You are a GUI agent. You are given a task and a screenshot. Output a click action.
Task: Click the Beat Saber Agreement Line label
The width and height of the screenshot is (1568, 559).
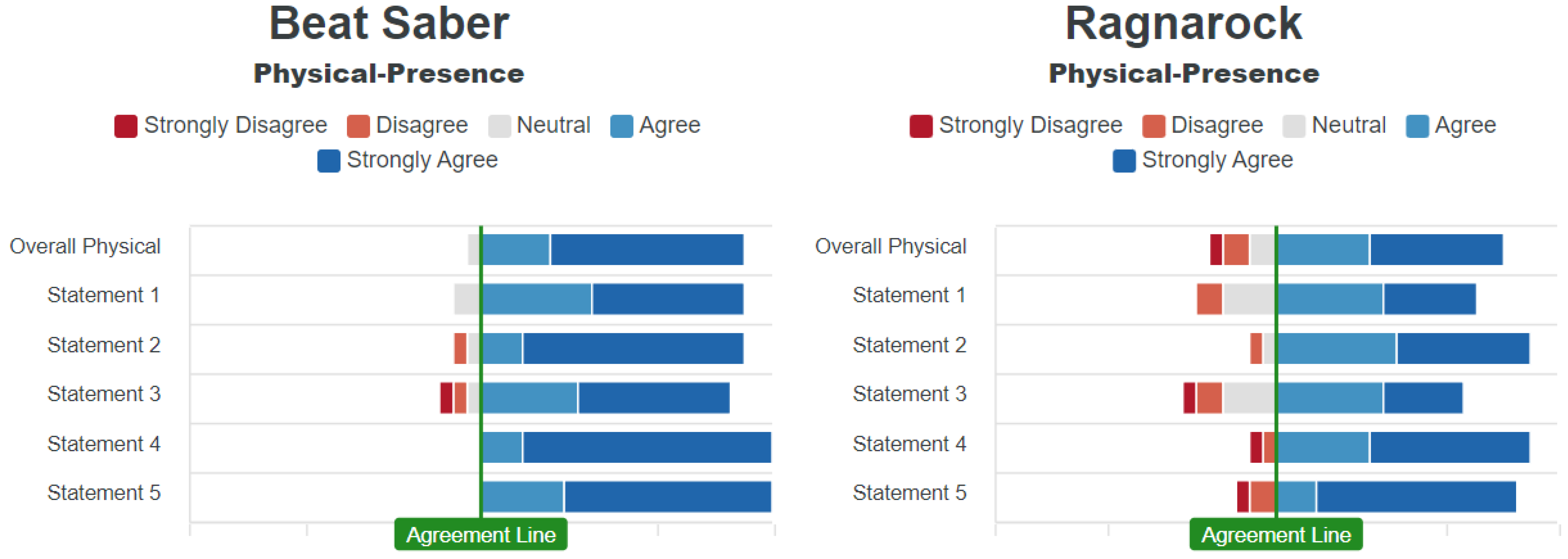pyautogui.click(x=481, y=535)
